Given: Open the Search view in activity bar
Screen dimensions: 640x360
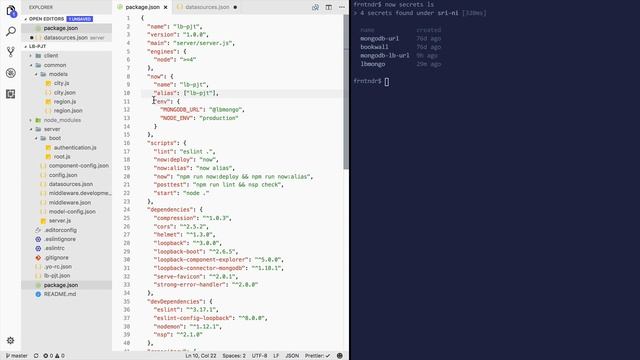Looking at the screenshot, I should (11, 31).
